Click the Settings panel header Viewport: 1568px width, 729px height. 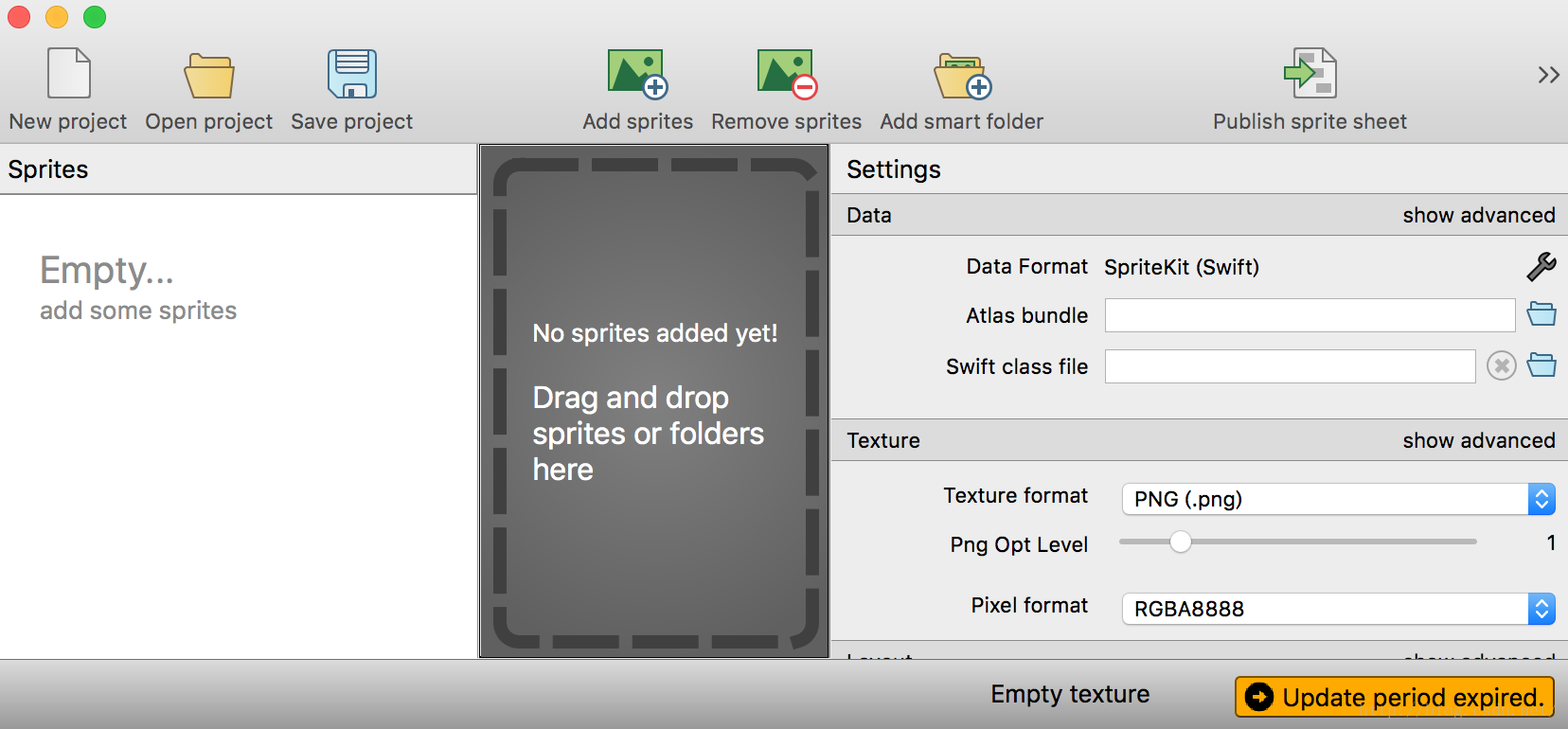tap(1199, 169)
